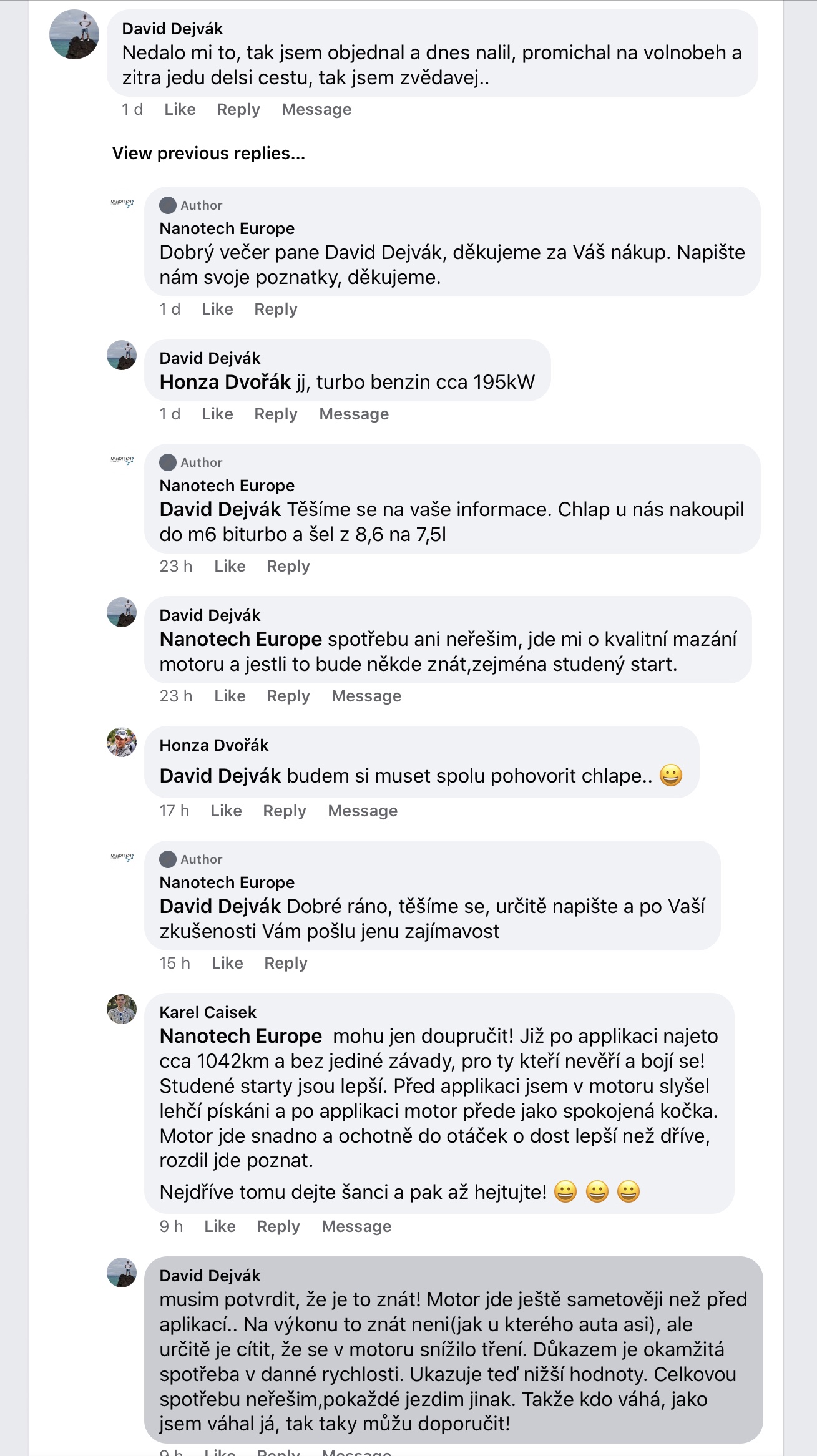This screenshot has height=1456, width=817.
Task: Open Karel Caisek's profile picture
Action: 122,1009
